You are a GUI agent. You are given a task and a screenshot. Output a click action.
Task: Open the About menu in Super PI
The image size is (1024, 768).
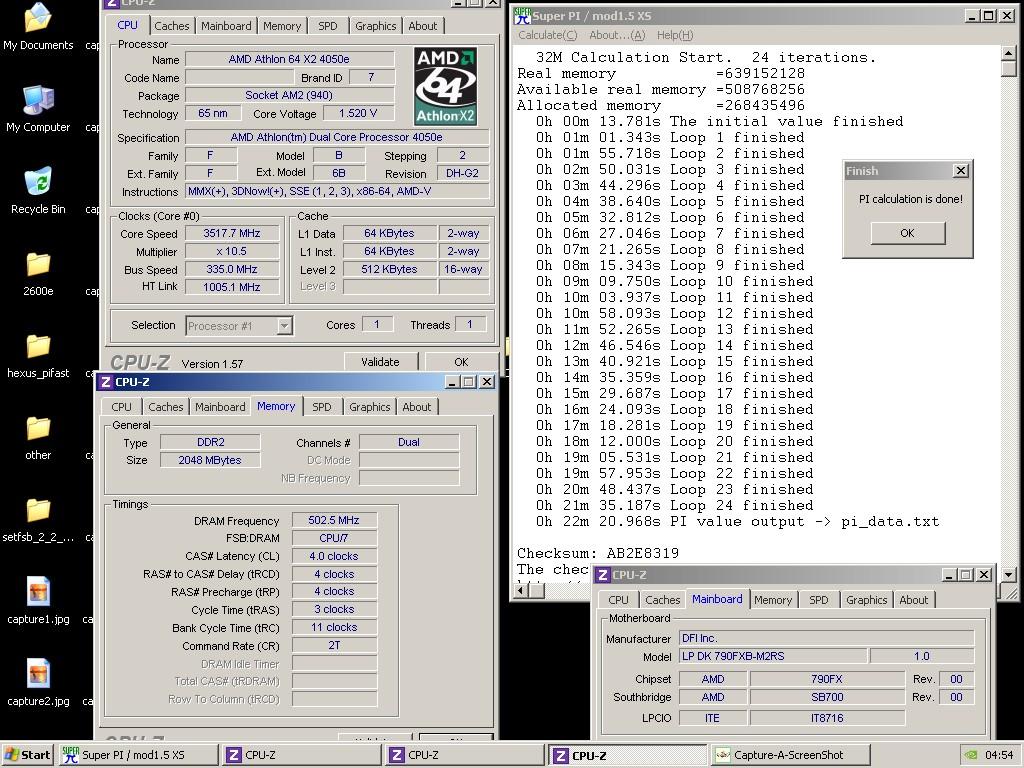pyautogui.click(x=617, y=35)
